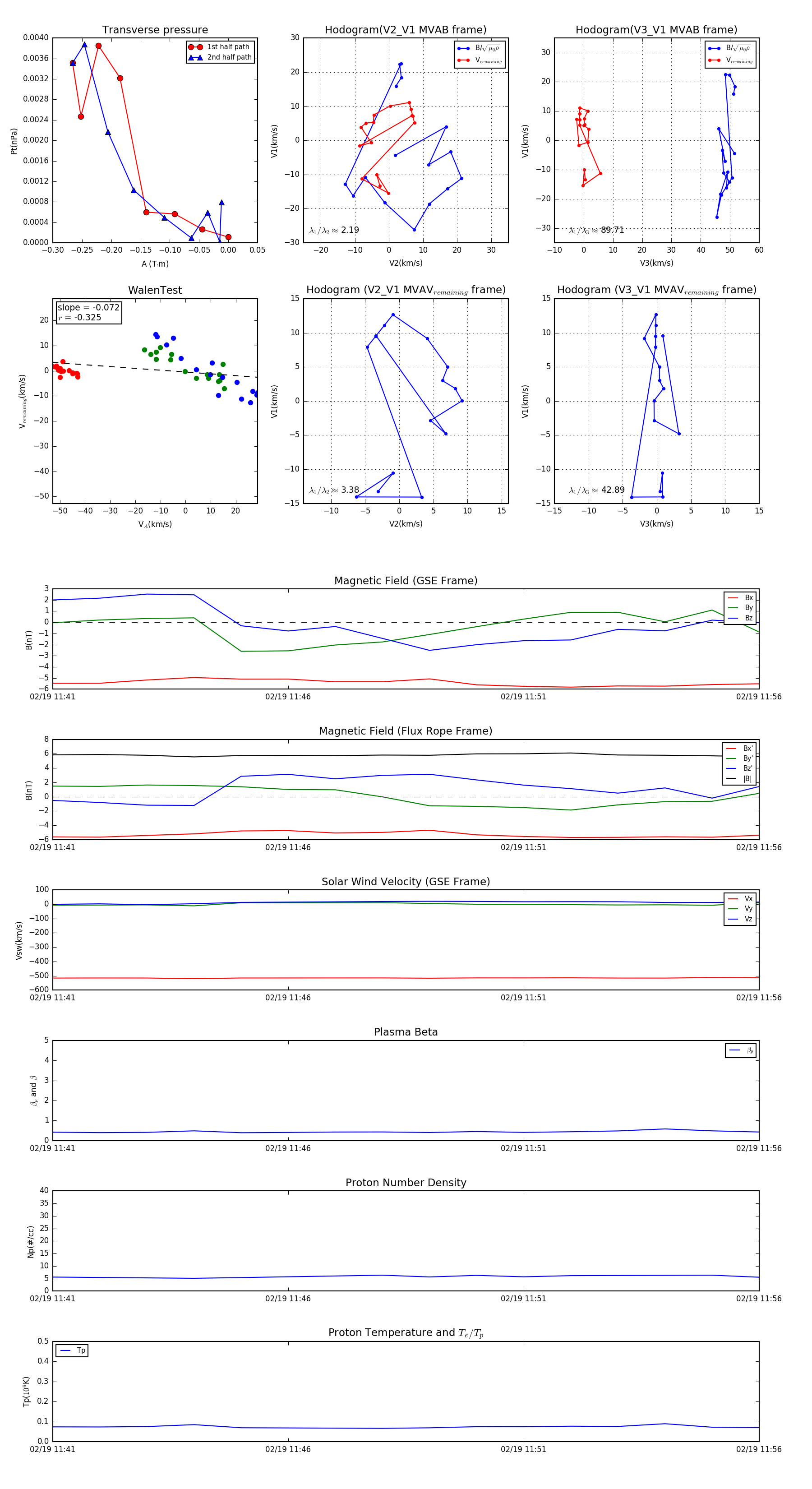
Task: Click 'A (T·m)' axis label
Action: (x=155, y=264)
